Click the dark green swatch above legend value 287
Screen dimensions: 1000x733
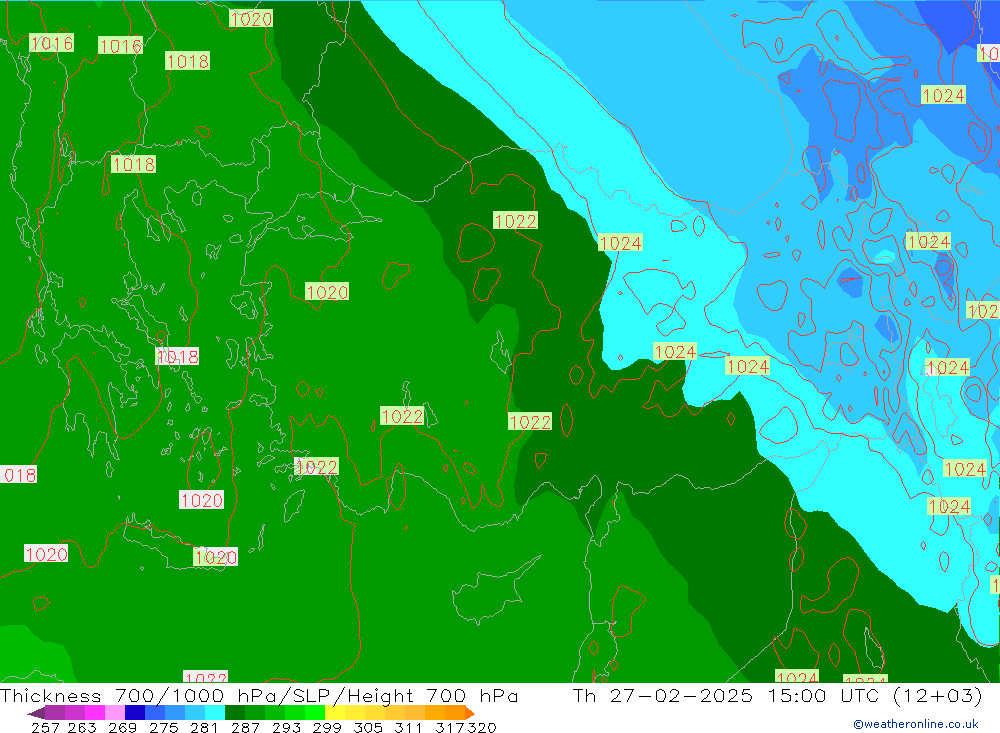pyautogui.click(x=235, y=713)
